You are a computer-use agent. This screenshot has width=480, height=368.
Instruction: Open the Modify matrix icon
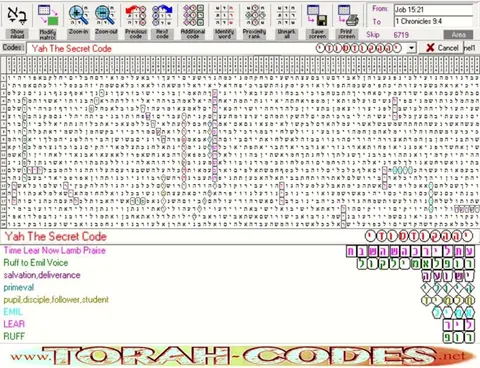[x=48, y=15]
